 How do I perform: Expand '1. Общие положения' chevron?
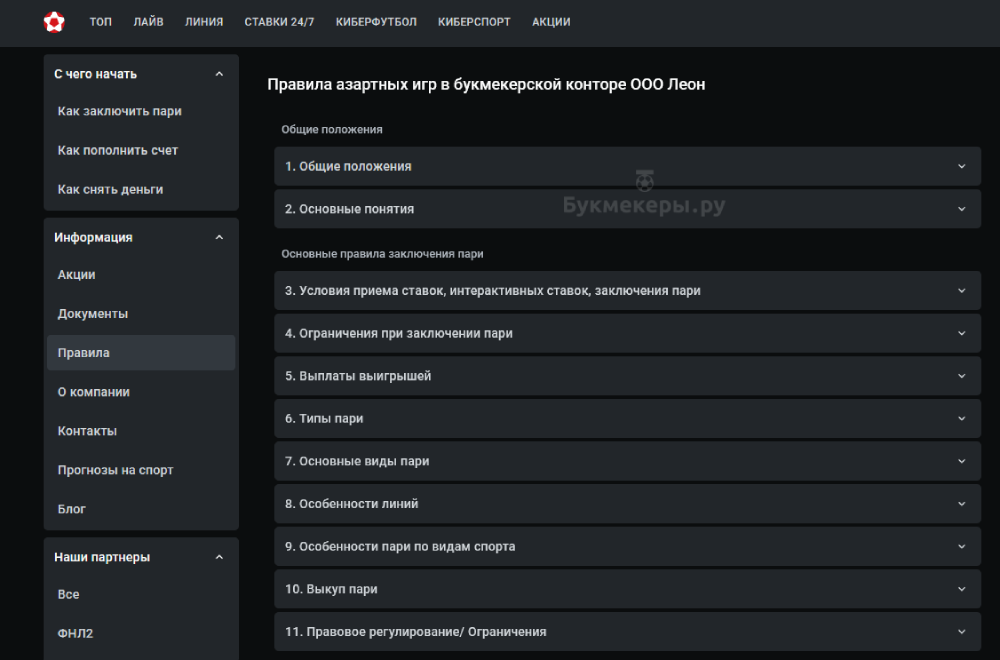962,166
